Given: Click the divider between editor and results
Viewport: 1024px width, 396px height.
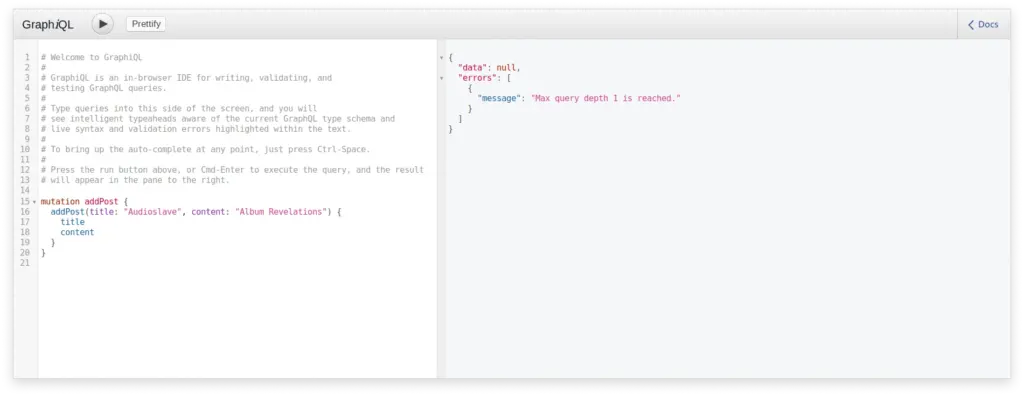Looking at the screenshot, I should click(x=441, y=208).
